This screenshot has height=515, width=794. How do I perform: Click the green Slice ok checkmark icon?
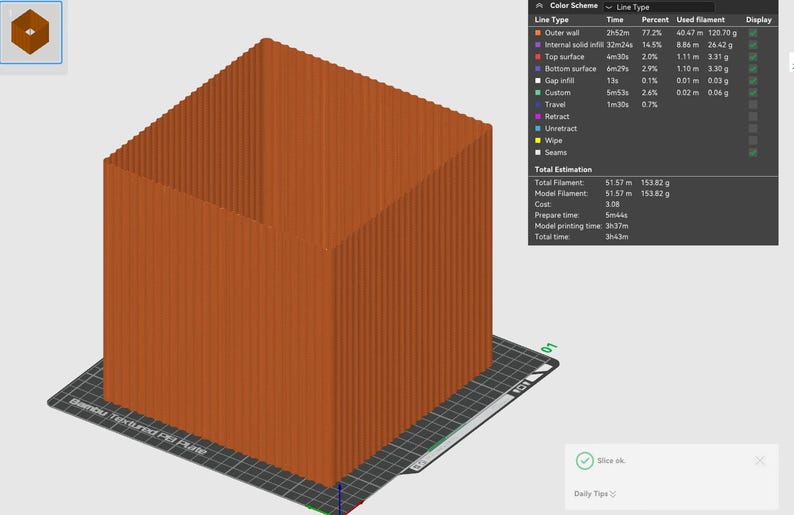pyautogui.click(x=584, y=461)
